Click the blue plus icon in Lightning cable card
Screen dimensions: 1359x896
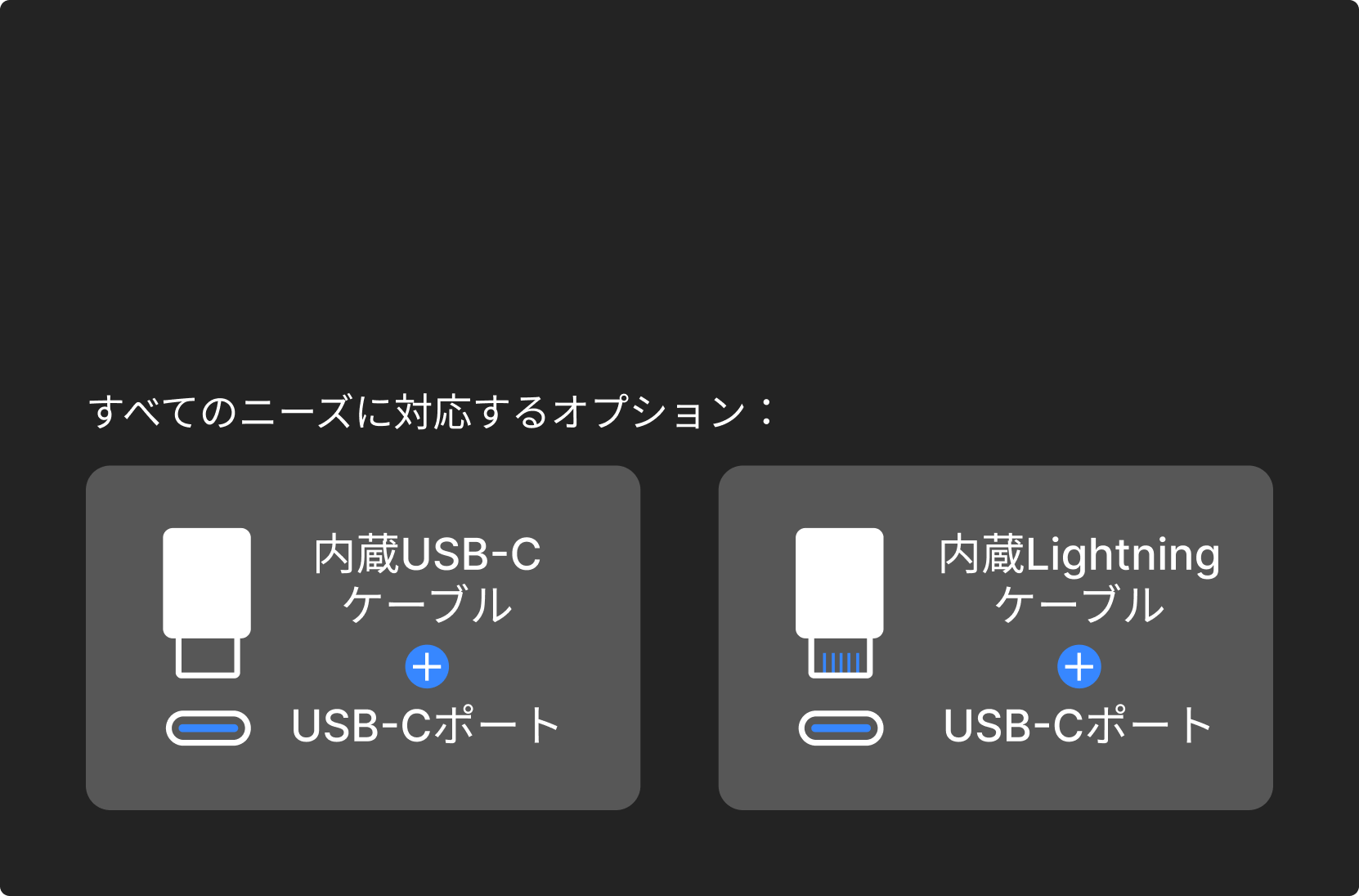click(x=1079, y=667)
